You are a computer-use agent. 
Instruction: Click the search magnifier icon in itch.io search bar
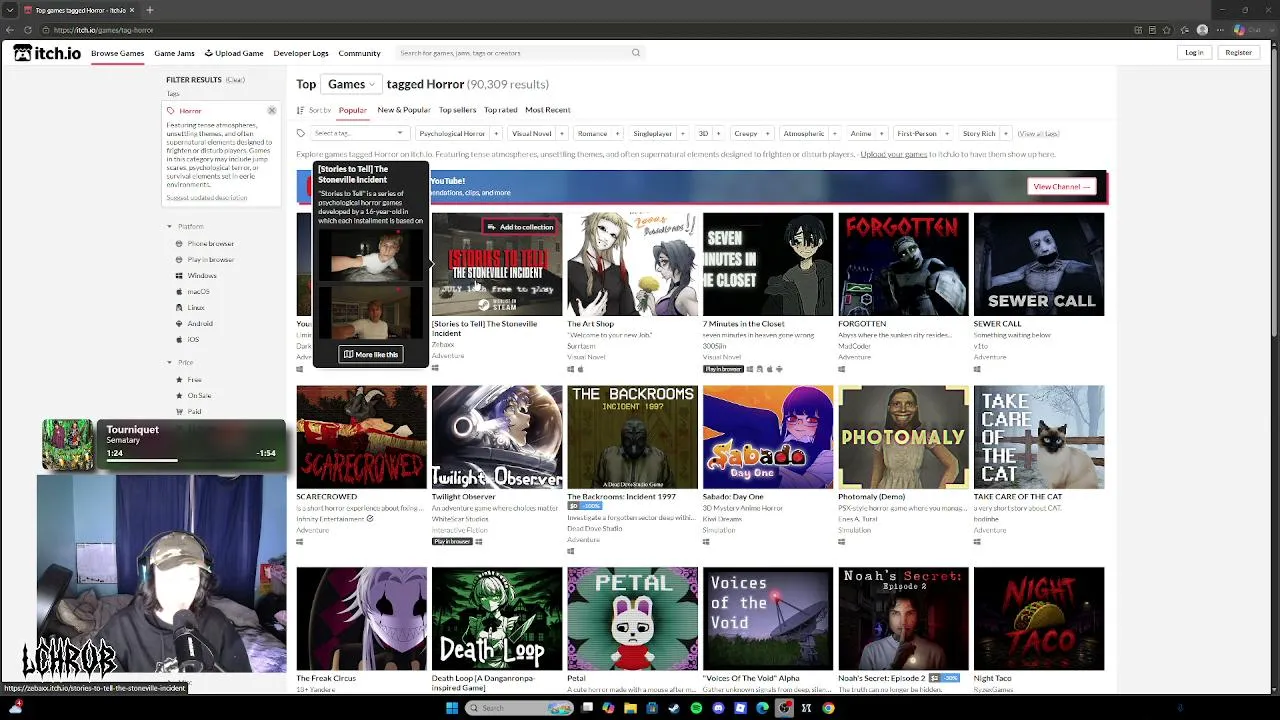coord(635,53)
